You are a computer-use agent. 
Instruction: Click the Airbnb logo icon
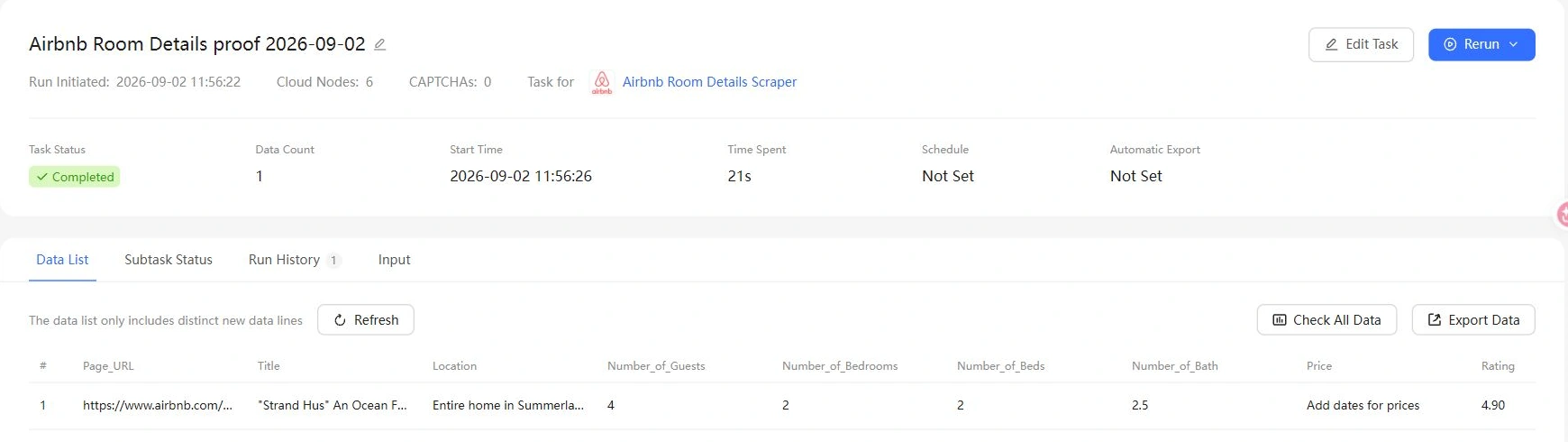pyautogui.click(x=602, y=82)
